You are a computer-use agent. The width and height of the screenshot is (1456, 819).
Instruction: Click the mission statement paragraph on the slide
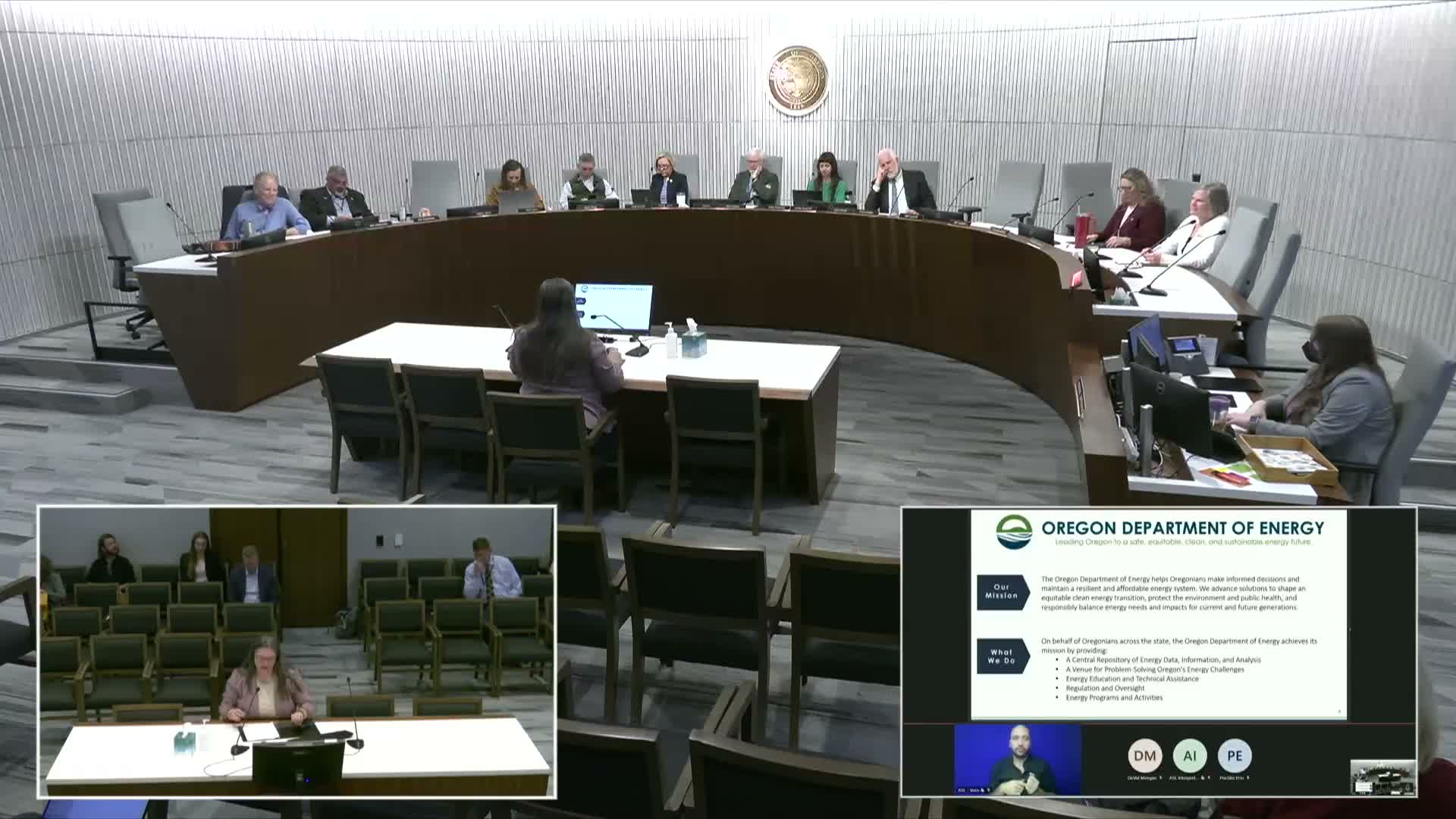(x=1172, y=593)
